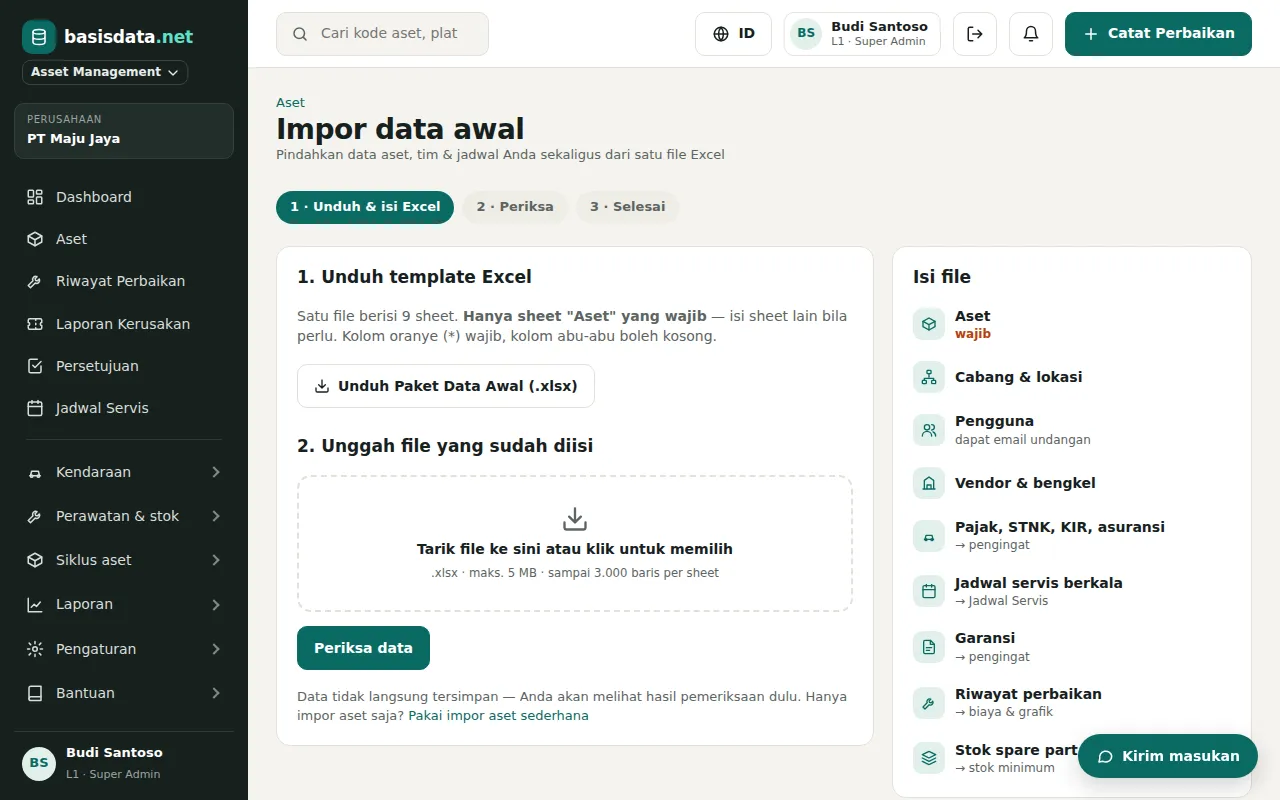Open Laporan Kerusakan in the sidebar
1280x800 pixels.
tap(124, 324)
